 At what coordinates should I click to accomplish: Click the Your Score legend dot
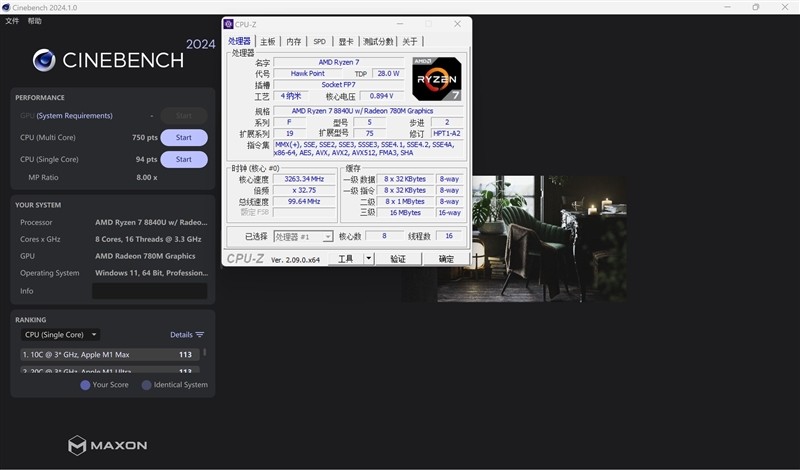pyautogui.click(x=85, y=385)
